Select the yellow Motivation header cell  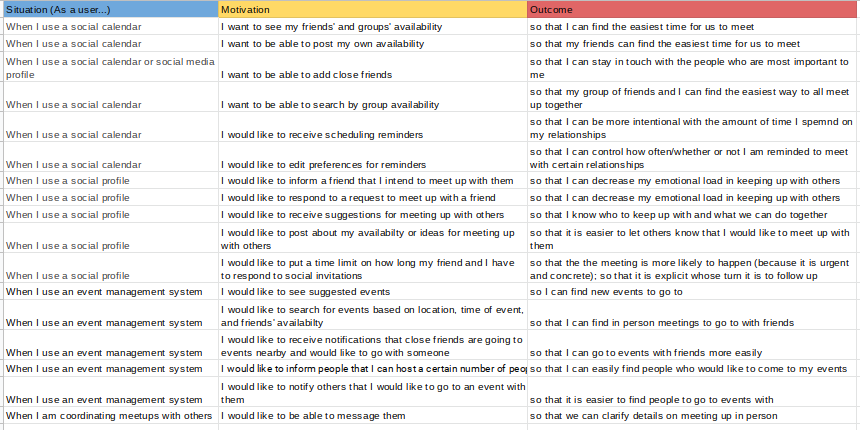373,9
